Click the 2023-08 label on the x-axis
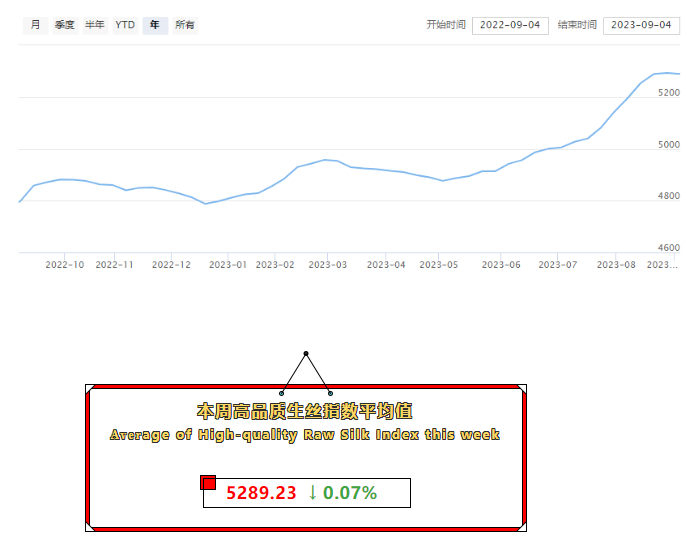 (x=616, y=265)
